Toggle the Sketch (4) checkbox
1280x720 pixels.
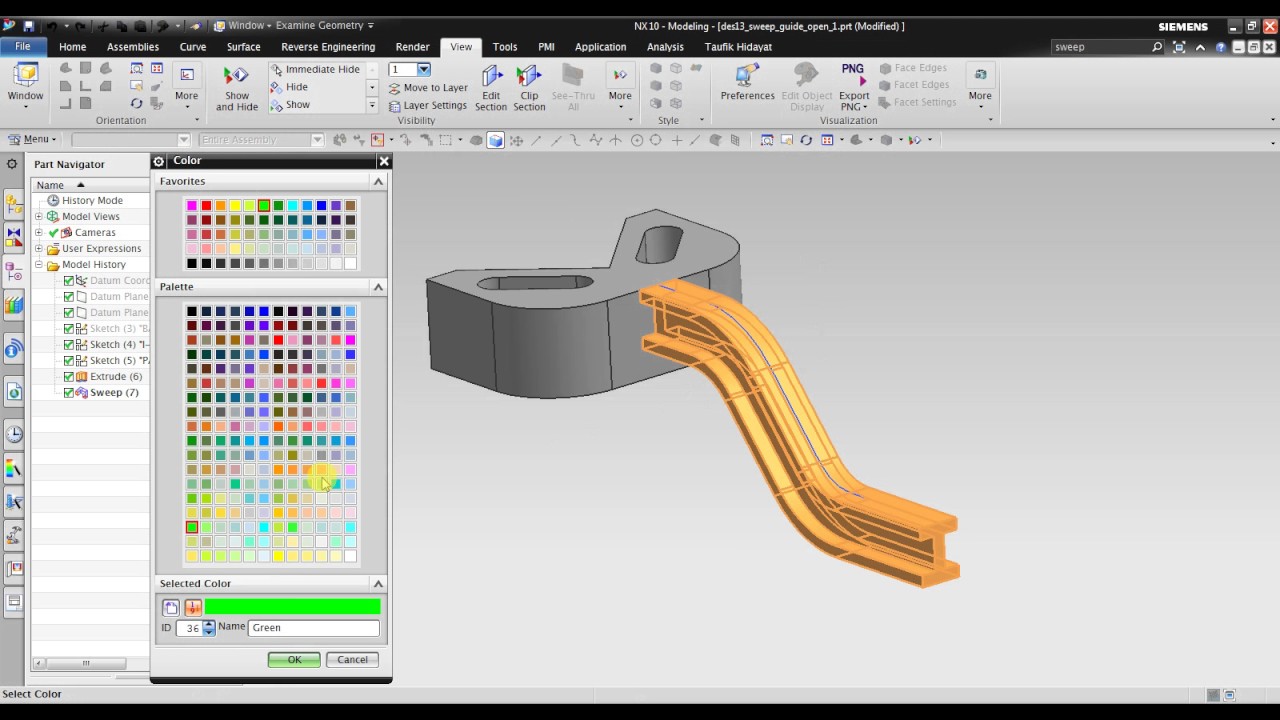click(x=69, y=345)
